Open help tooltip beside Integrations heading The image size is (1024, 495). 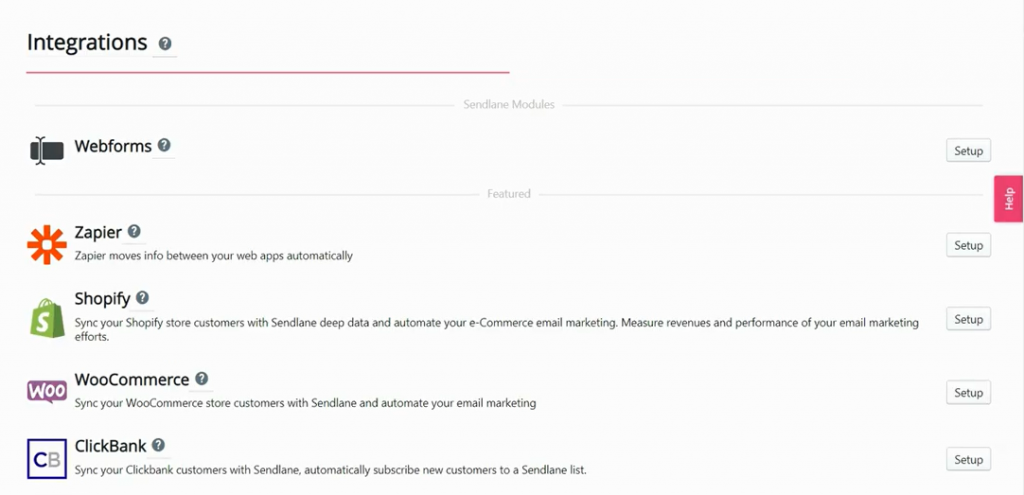click(x=165, y=44)
